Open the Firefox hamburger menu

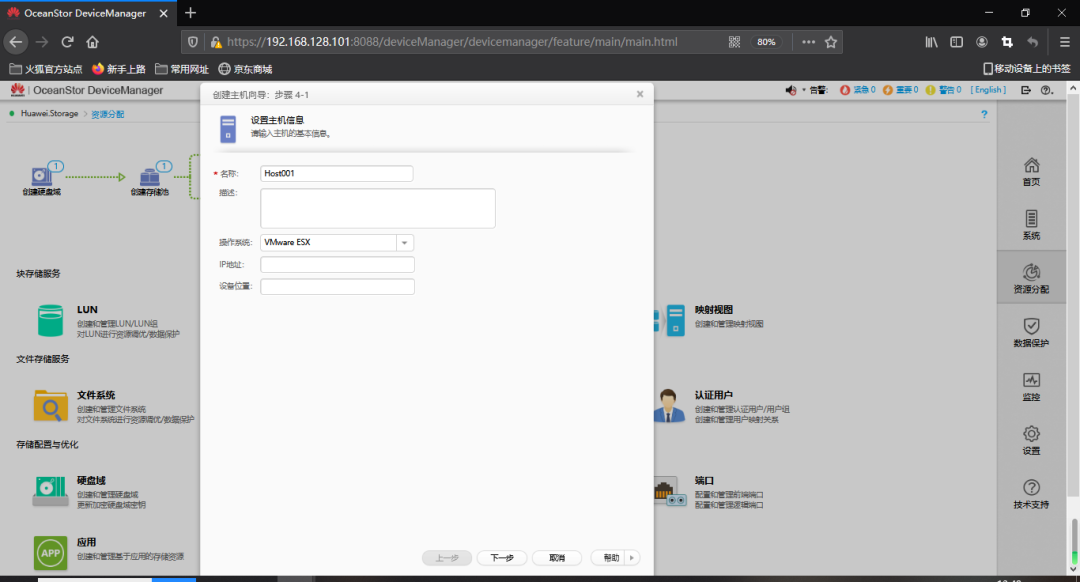(1064, 42)
